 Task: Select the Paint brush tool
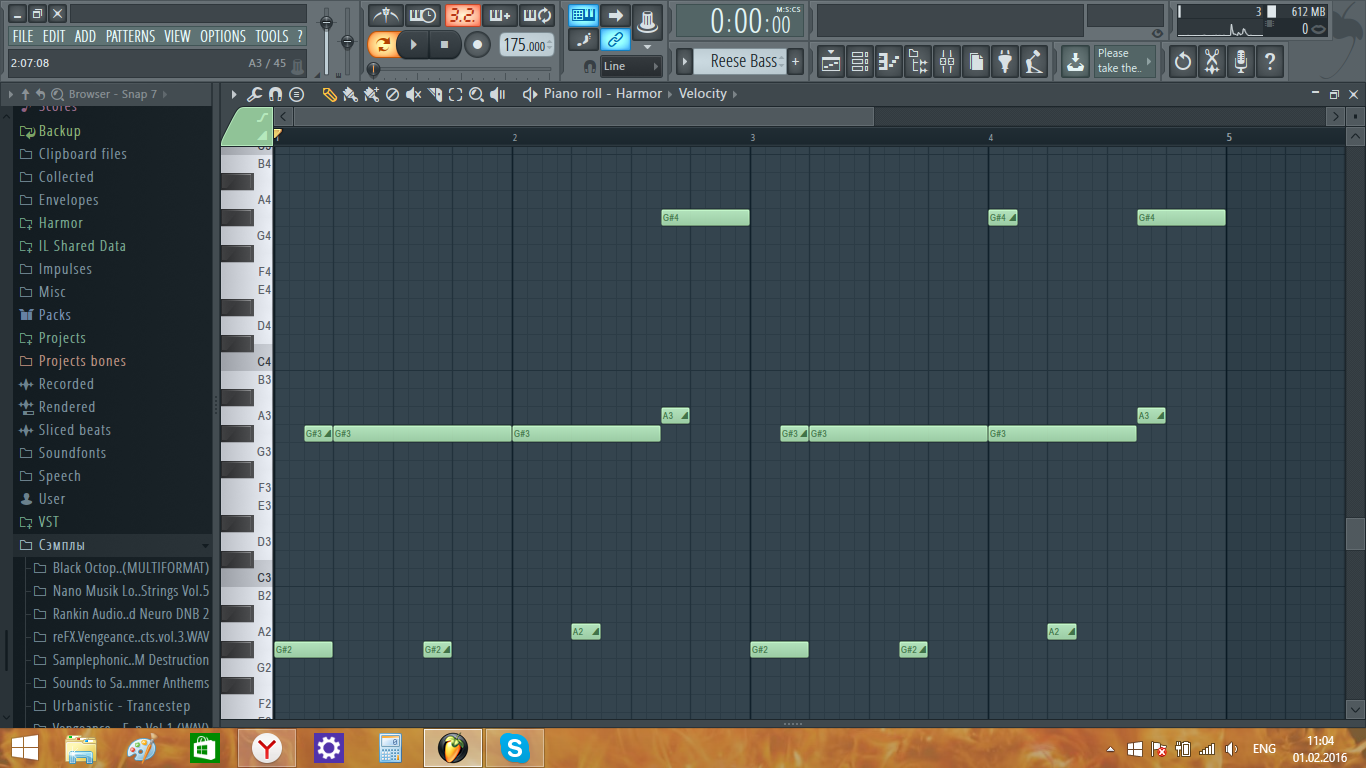(350, 94)
